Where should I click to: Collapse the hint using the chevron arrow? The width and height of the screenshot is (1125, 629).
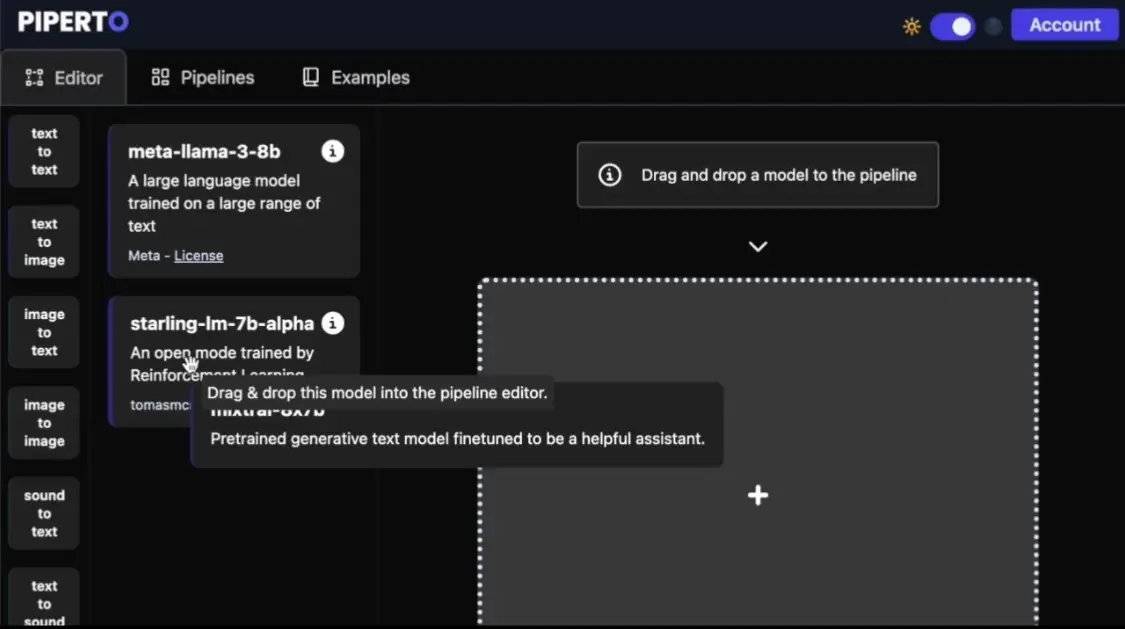click(x=758, y=246)
